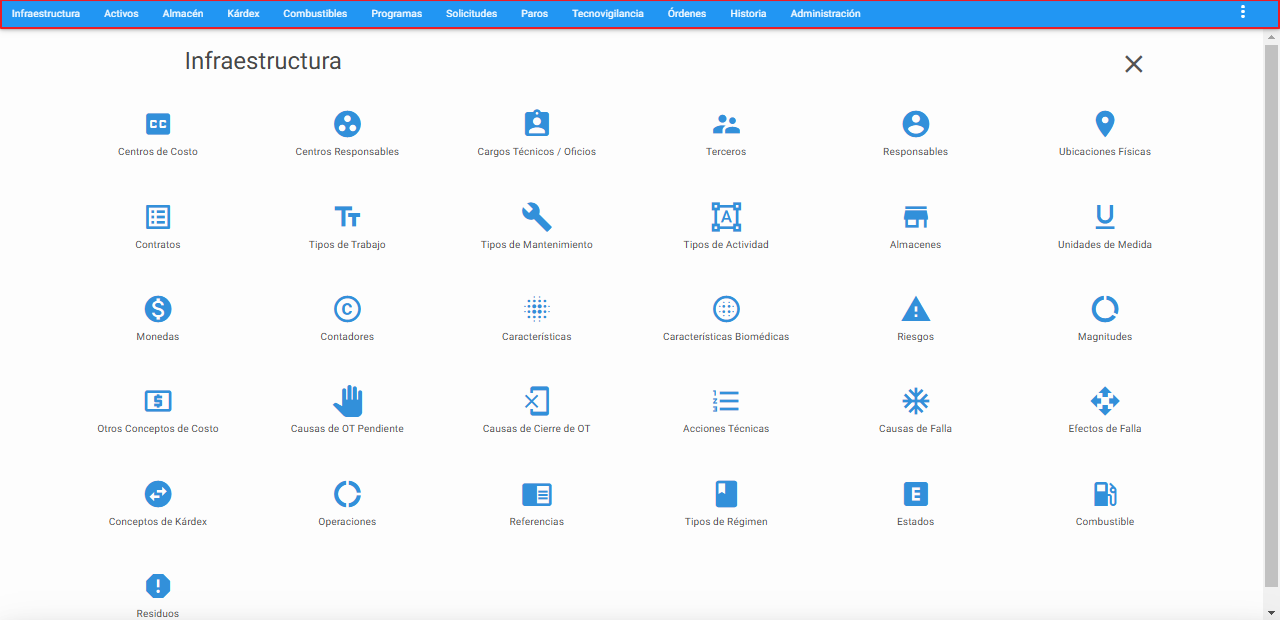Image resolution: width=1280 pixels, height=620 pixels.
Task: Select the Magnitudes ring icon
Action: [1105, 309]
